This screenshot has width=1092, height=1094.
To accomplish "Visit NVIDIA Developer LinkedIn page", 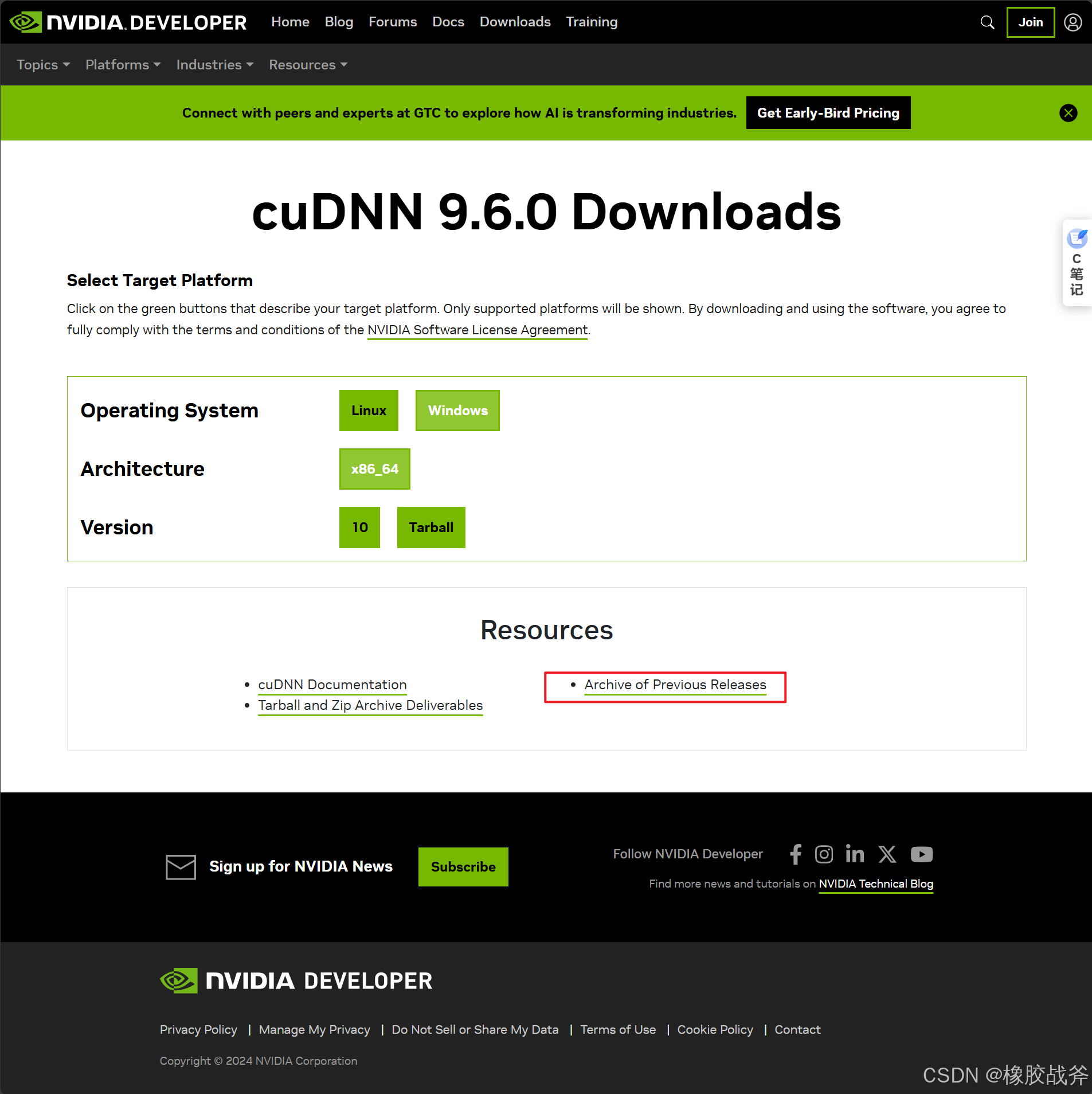I will point(855,854).
